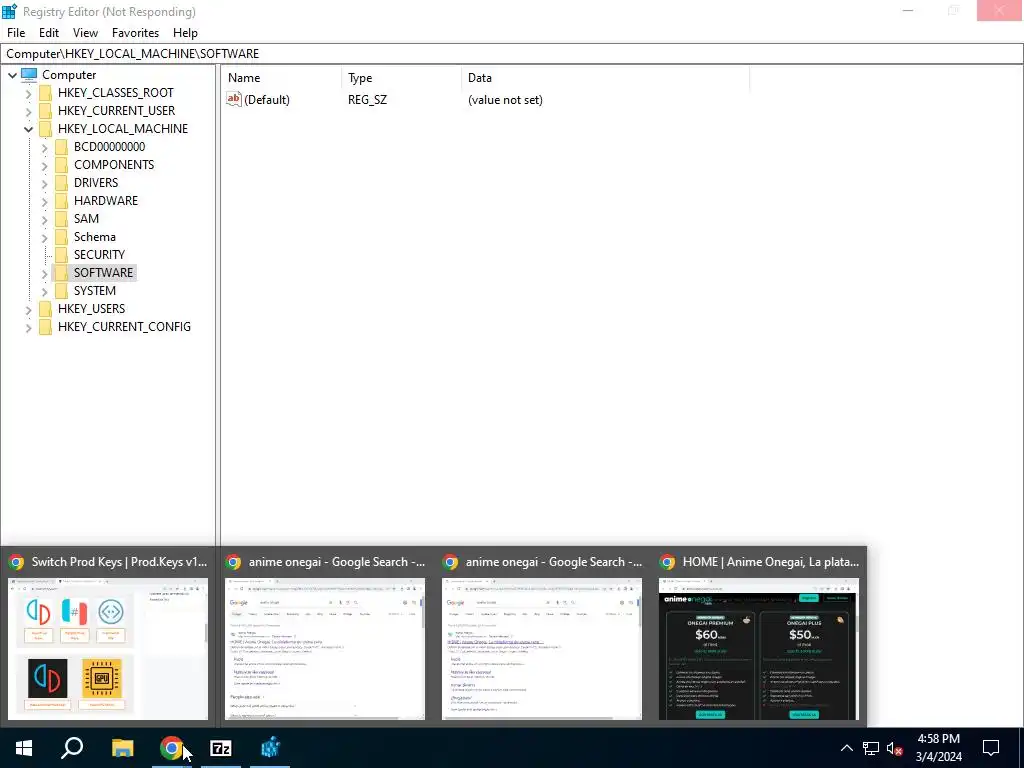Click the HKEY_CLASSES_ROOT folder icon
Viewport: 1024px width, 768px height.
pos(45,93)
